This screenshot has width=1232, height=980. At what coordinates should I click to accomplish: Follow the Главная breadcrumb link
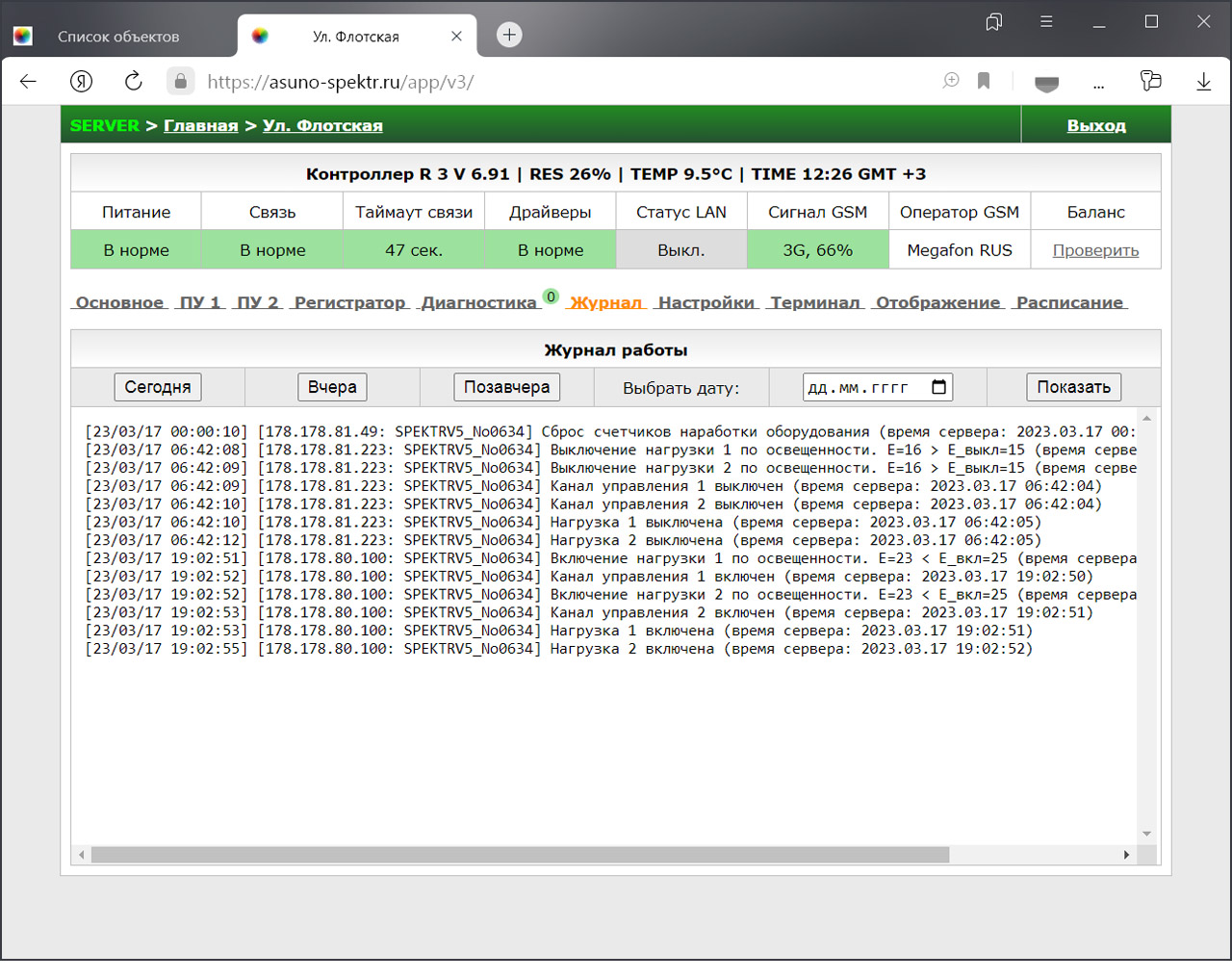[200, 125]
